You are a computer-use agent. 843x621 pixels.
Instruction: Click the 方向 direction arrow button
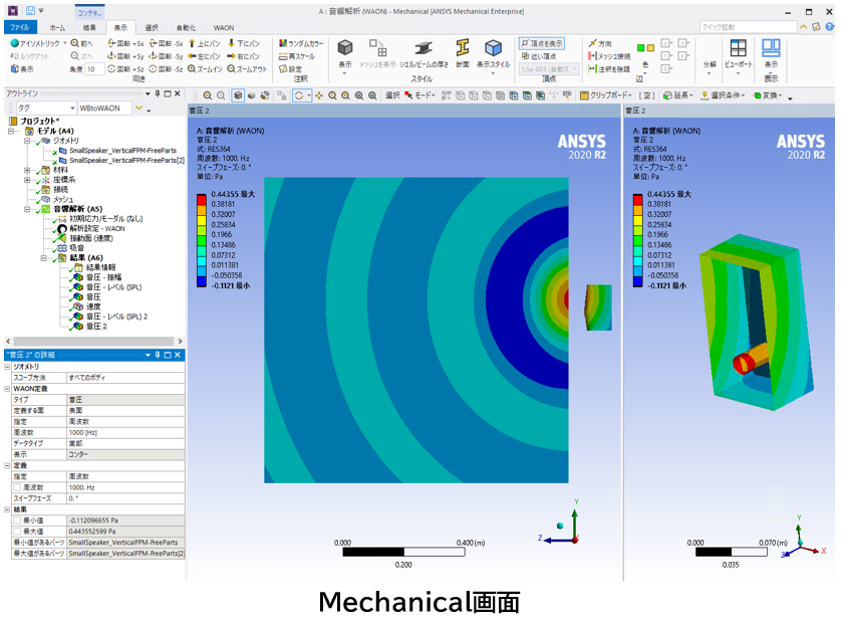click(x=600, y=43)
